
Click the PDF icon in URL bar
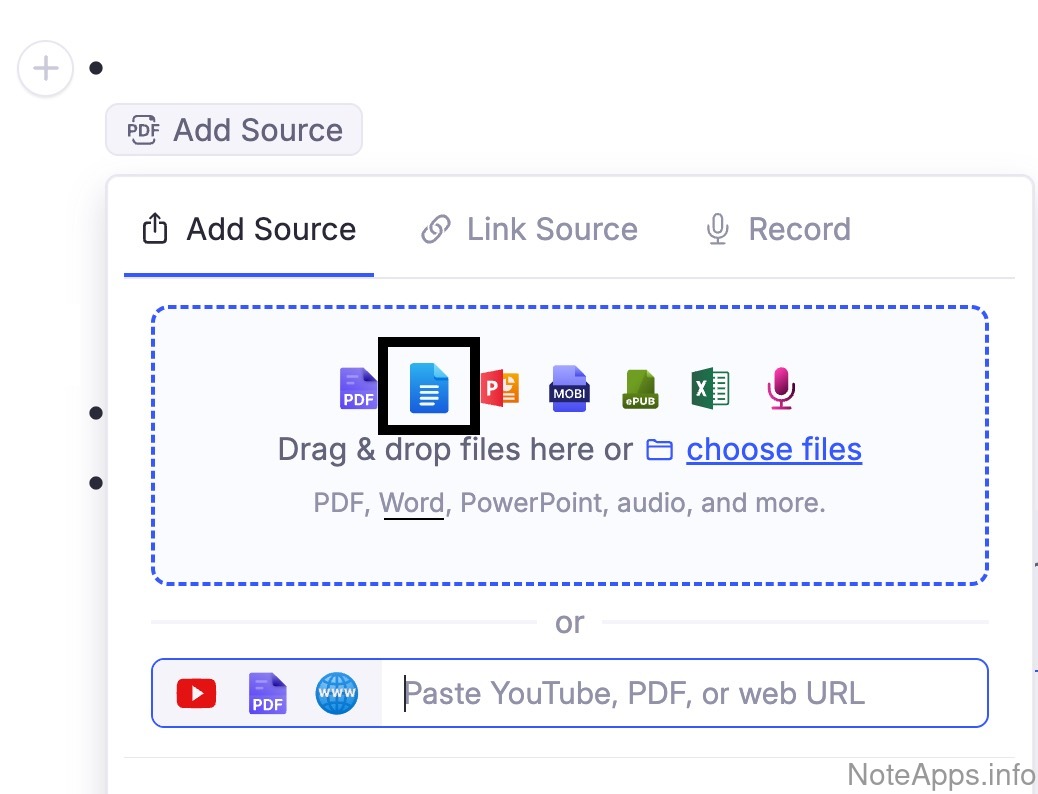(267, 693)
